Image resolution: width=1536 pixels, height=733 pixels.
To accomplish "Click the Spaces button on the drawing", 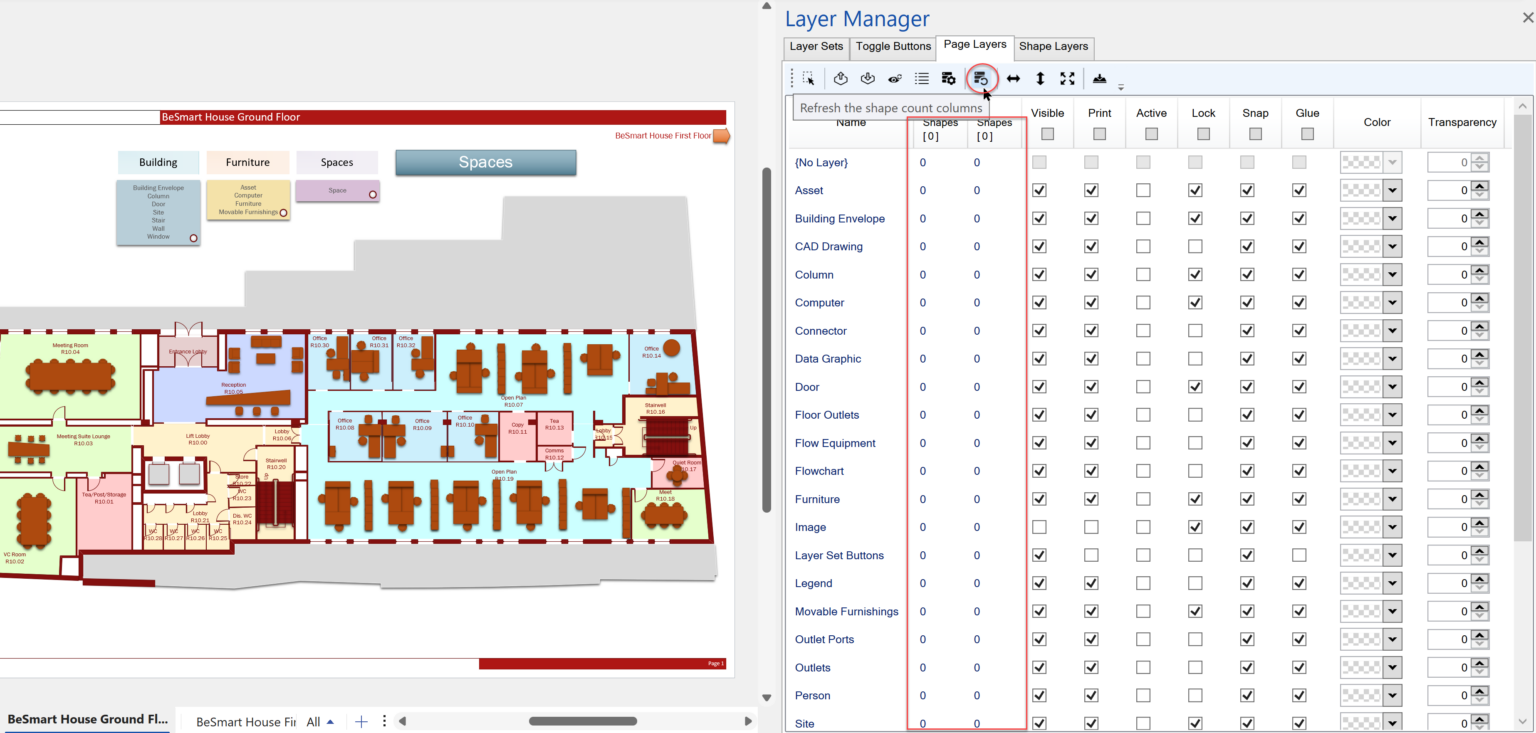I will tap(485, 162).
